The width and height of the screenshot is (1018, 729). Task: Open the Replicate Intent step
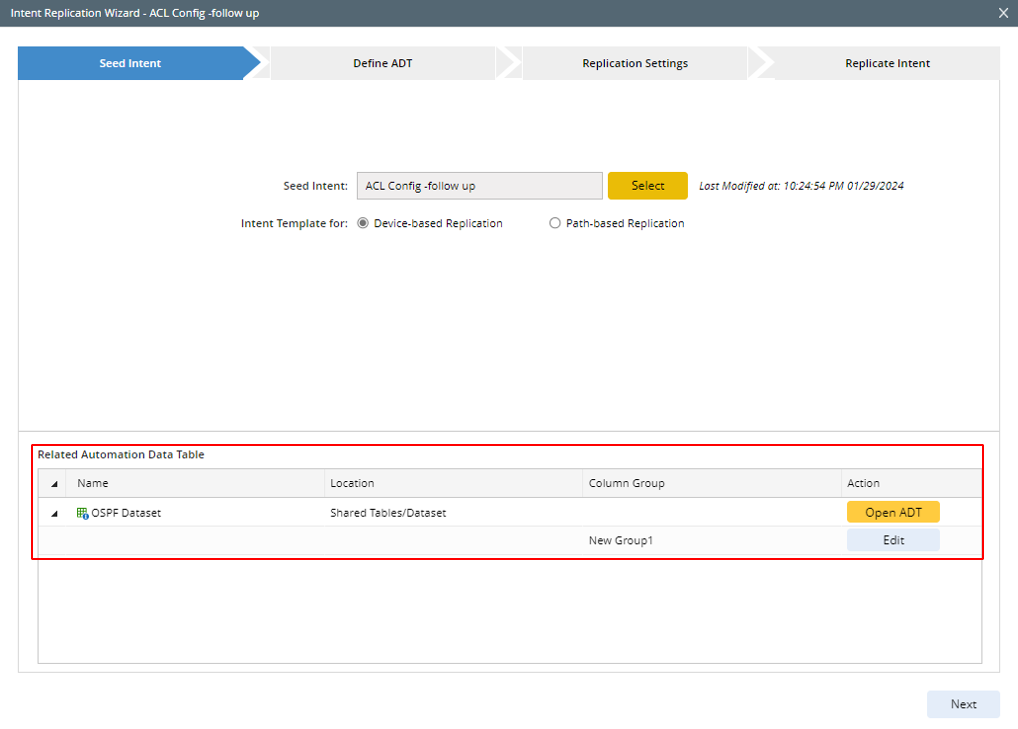coord(887,63)
